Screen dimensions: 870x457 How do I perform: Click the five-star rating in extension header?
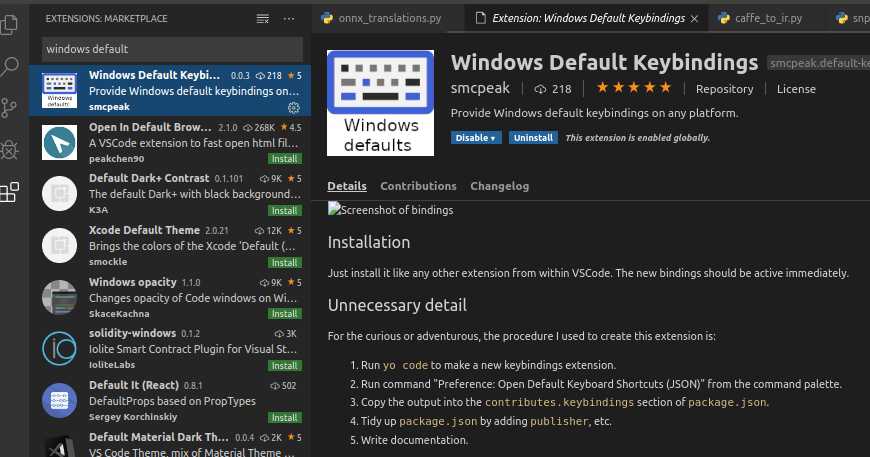(x=634, y=88)
